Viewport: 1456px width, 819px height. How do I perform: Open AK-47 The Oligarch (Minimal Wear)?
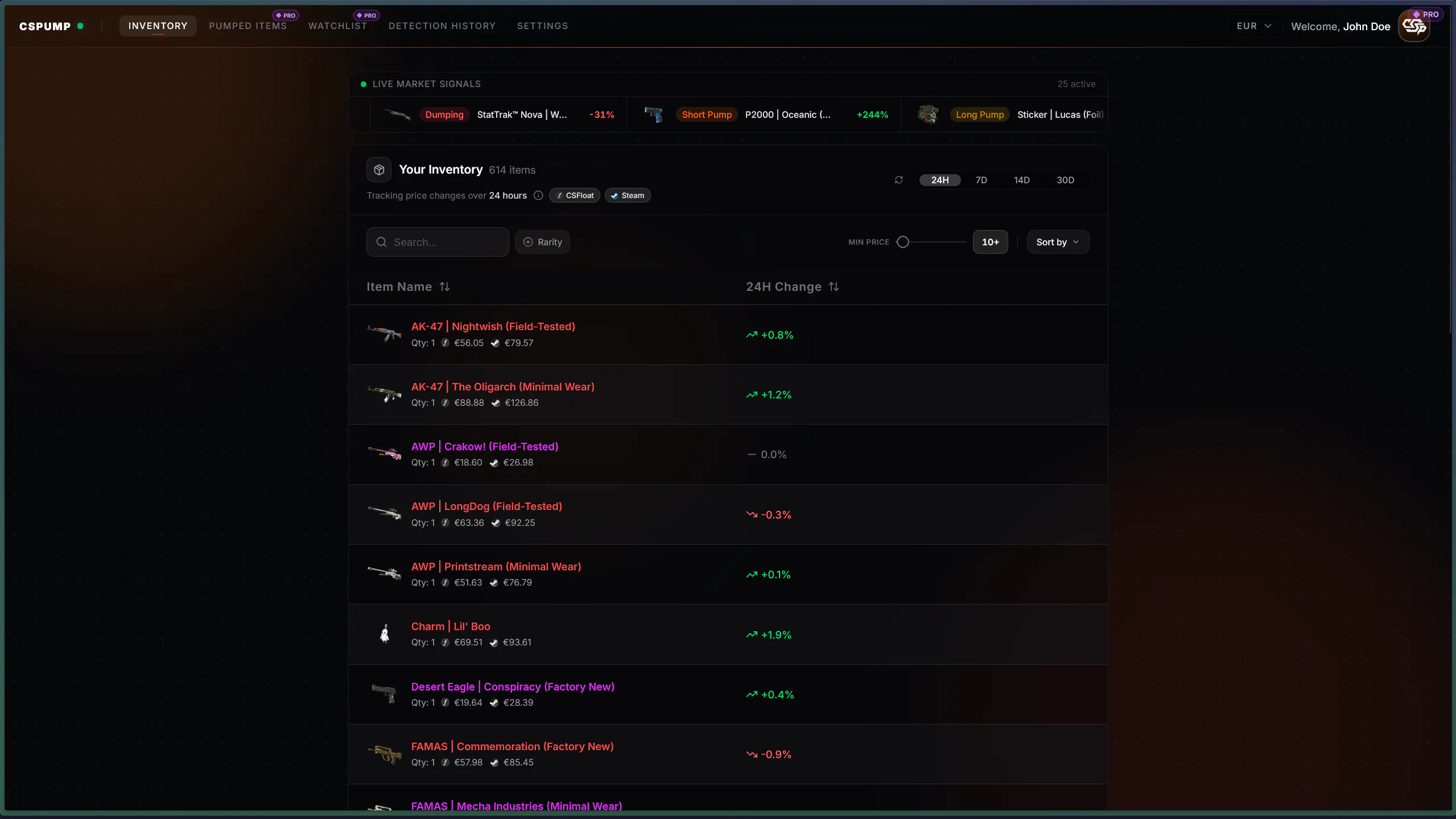click(x=503, y=387)
